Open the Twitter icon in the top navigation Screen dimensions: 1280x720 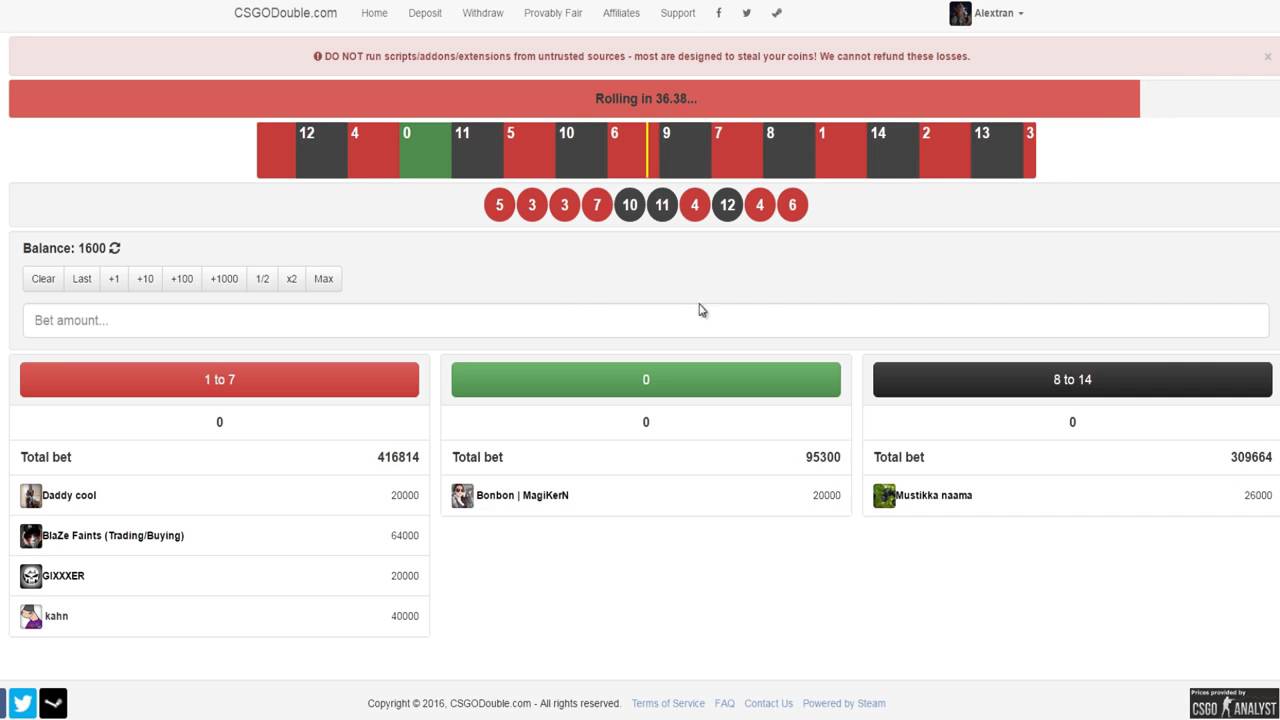[x=746, y=13]
